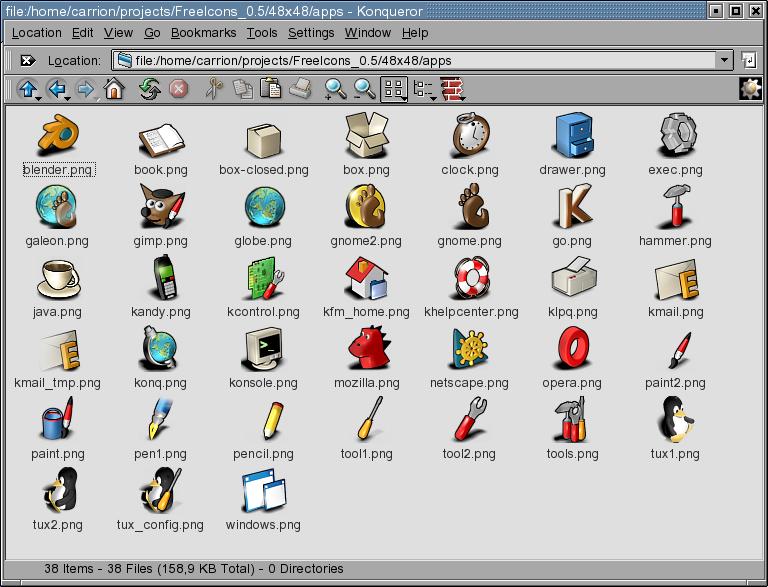Select the drawer.png file icon

point(573,135)
